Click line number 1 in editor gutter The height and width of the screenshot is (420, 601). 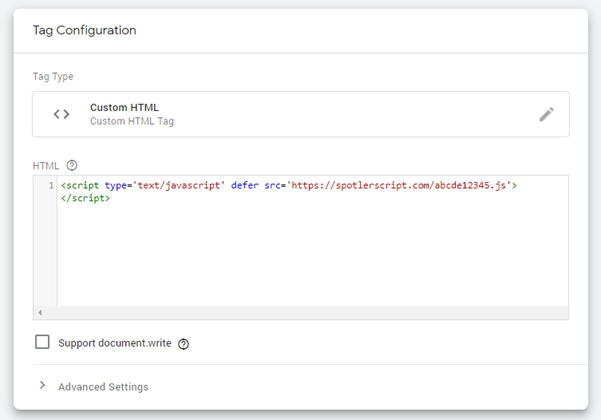pos(51,185)
